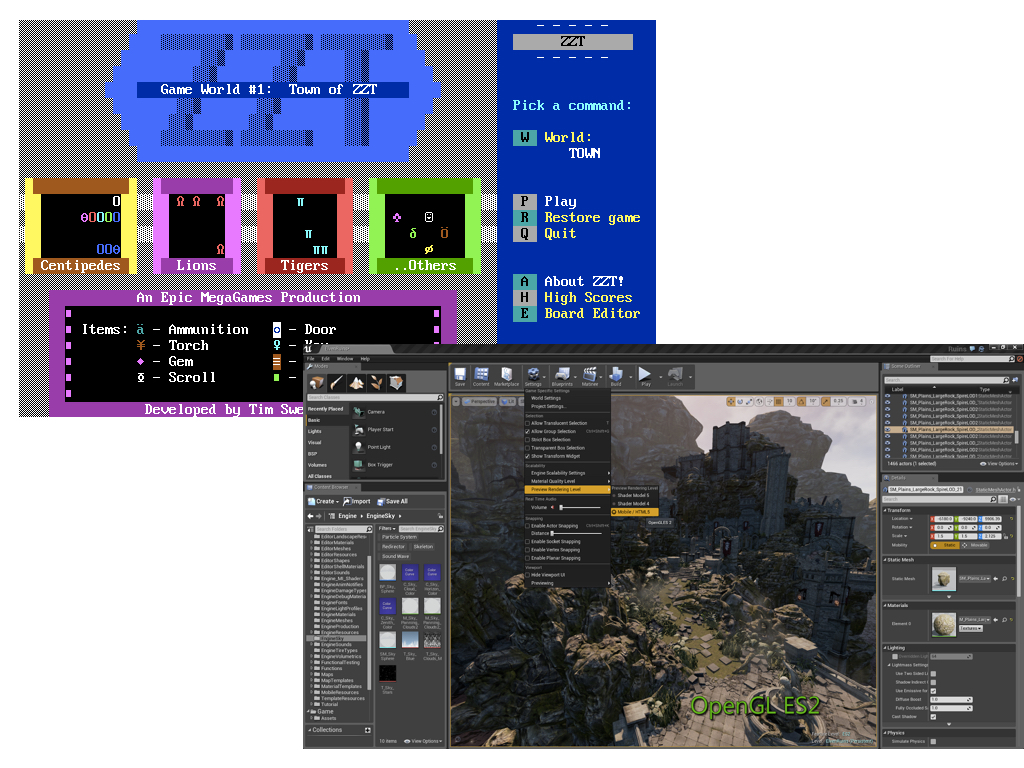Screen dimensions: 1024x768
Task: Click the Blueprints toolbar icon
Action: 562,375
